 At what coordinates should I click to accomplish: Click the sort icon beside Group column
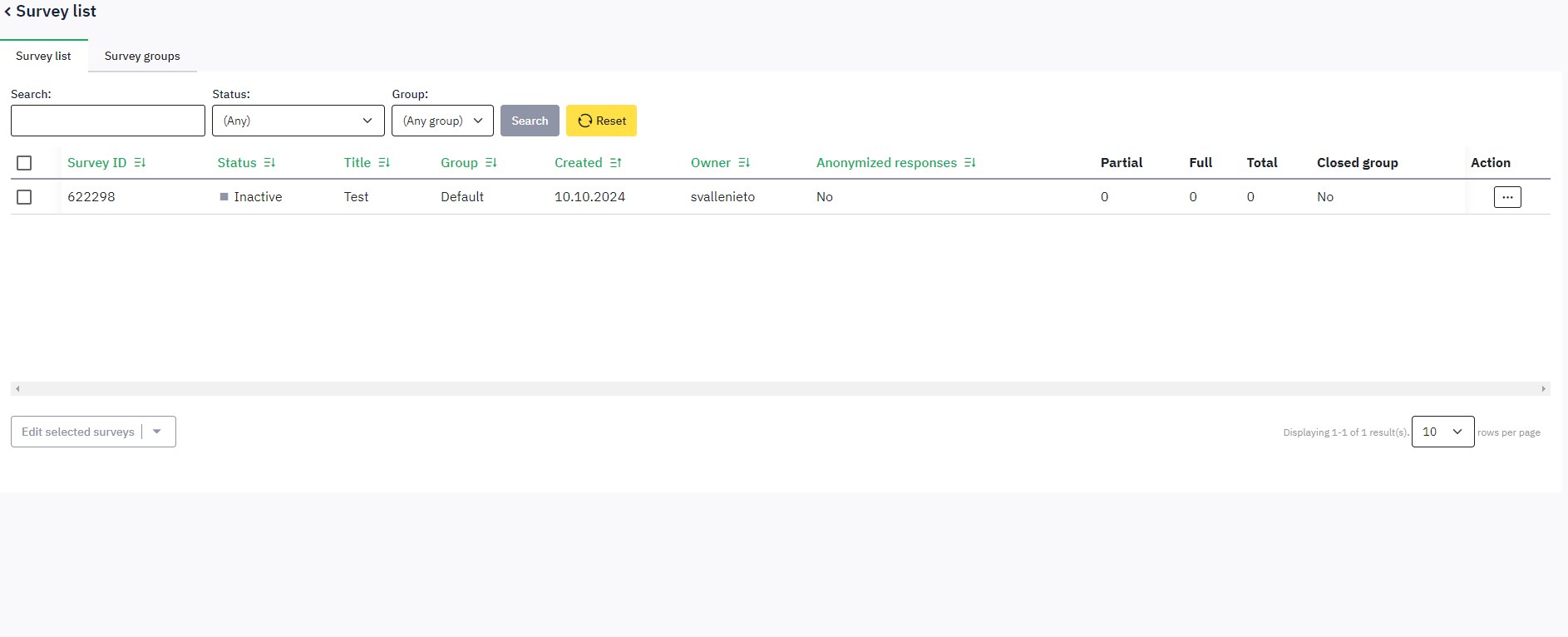(x=491, y=163)
